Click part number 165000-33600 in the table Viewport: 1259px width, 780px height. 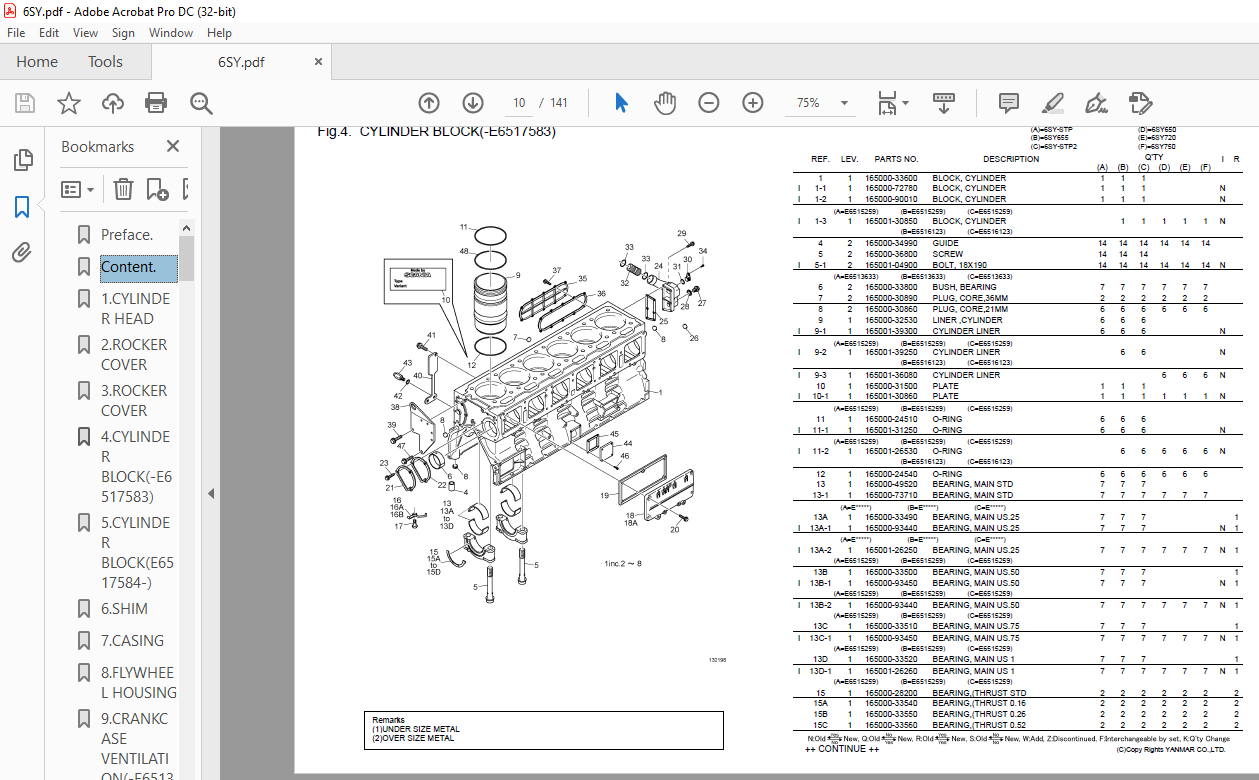pos(891,178)
